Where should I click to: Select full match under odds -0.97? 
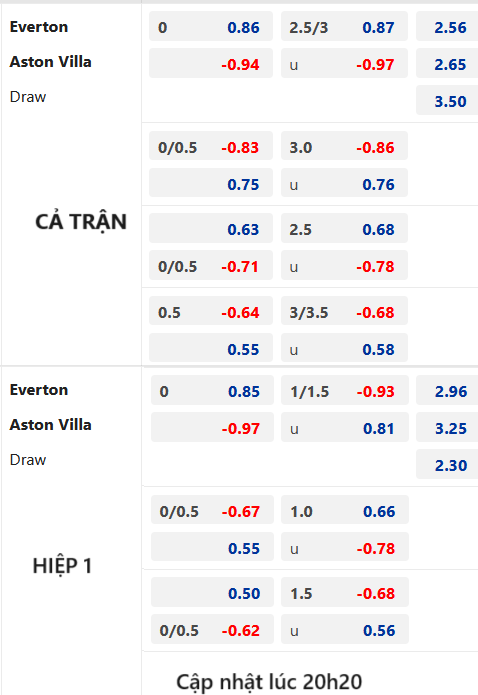click(344, 64)
